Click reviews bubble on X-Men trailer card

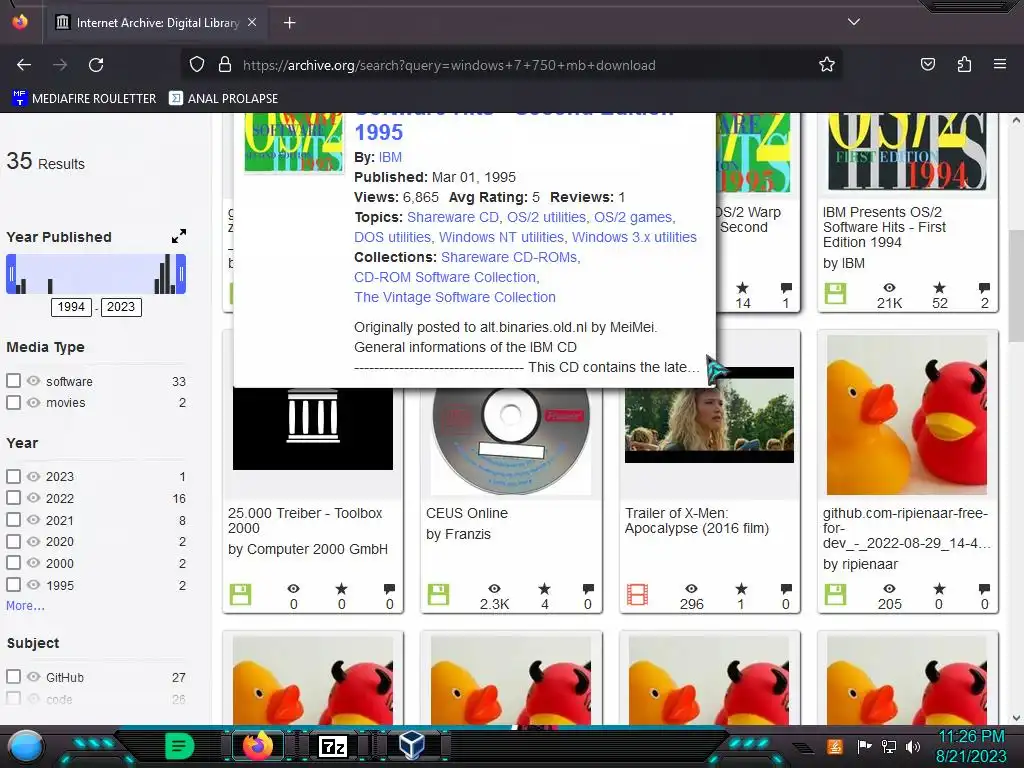pyautogui.click(x=786, y=589)
